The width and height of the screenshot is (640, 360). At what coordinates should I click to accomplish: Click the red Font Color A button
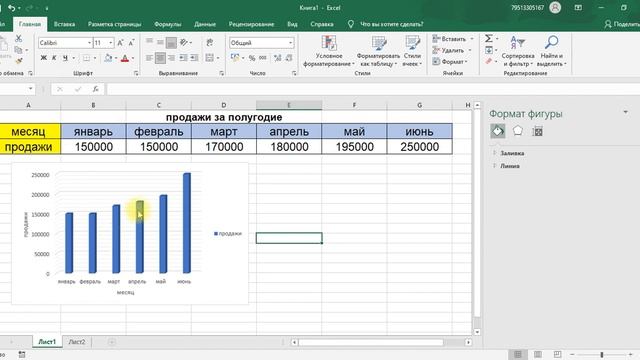(125, 58)
